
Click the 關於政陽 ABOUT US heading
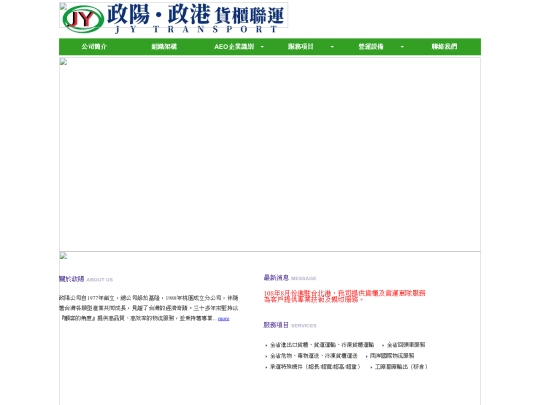(86, 279)
